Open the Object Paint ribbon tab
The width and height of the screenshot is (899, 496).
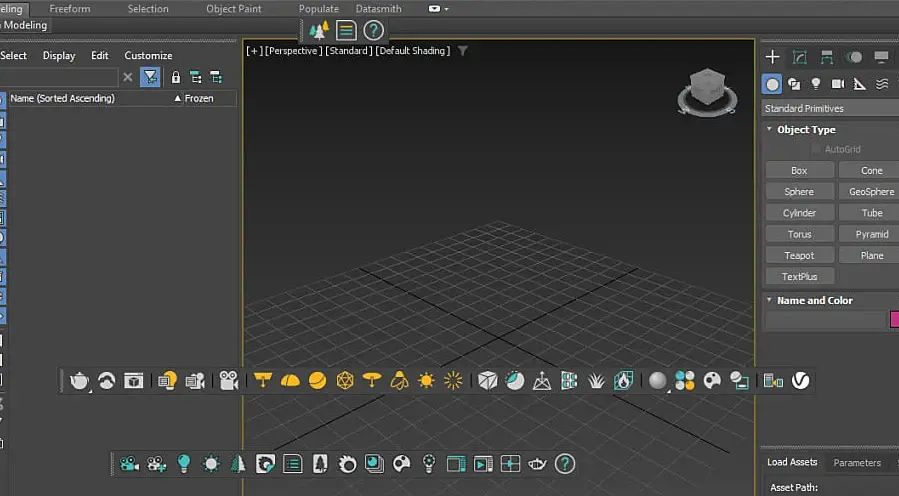234,9
